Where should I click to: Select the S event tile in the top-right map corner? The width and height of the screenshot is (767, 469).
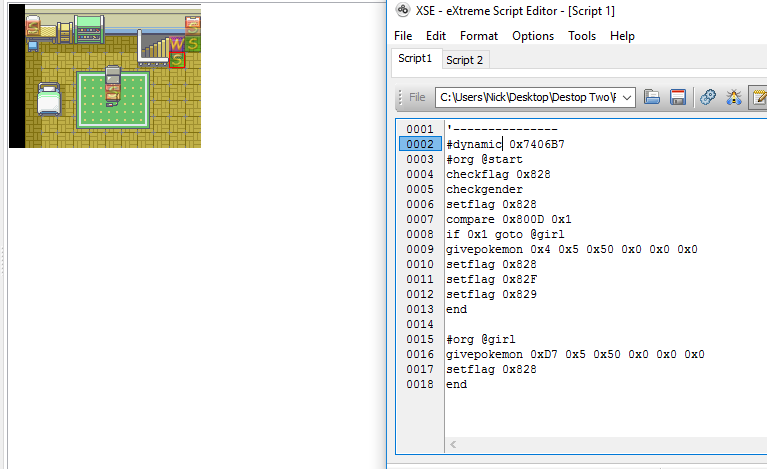click(x=193, y=26)
